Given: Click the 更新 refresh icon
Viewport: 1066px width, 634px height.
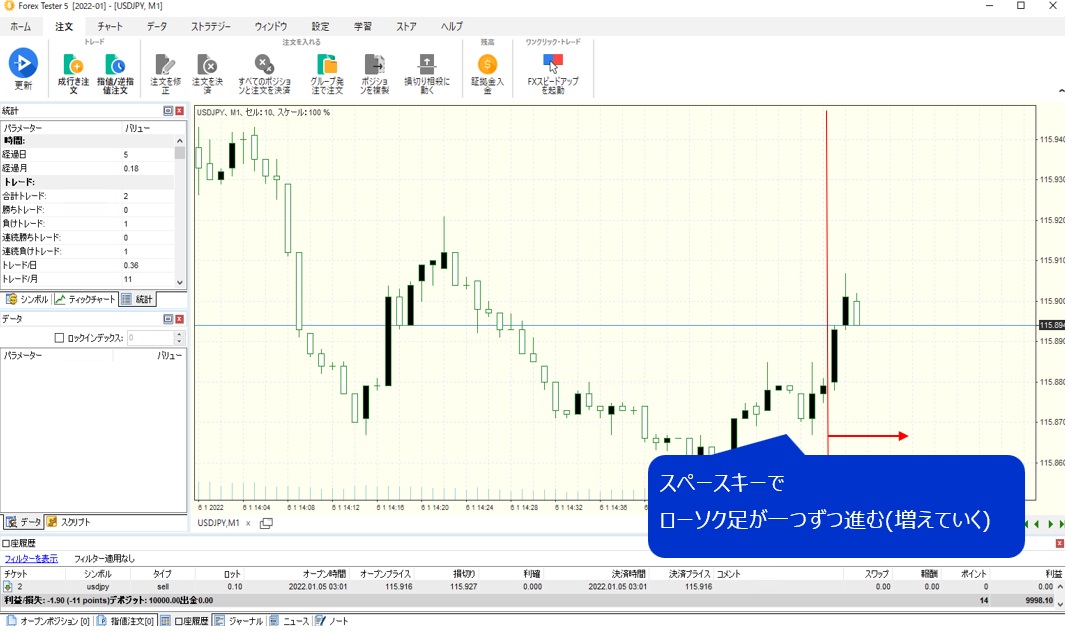Looking at the screenshot, I should click(23, 64).
